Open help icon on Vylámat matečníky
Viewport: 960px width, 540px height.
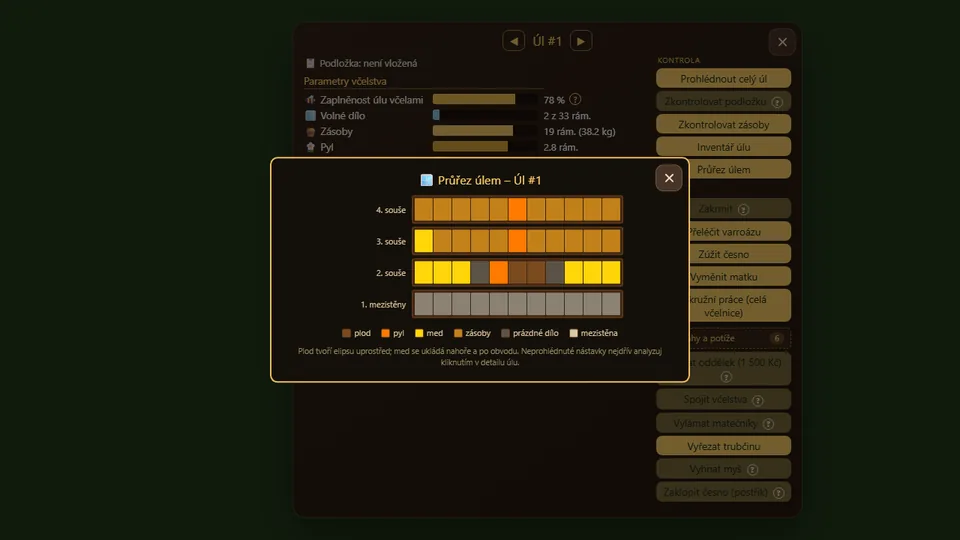point(768,424)
